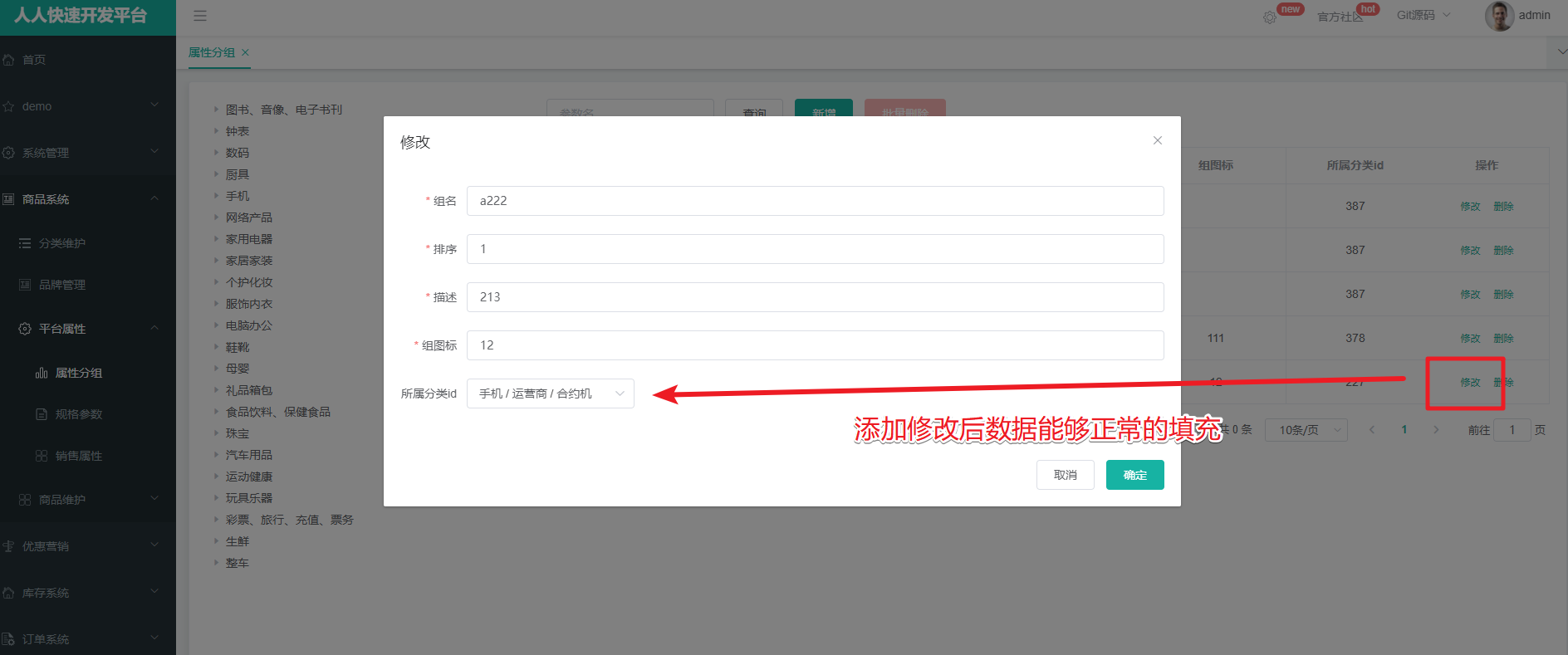Screen dimensions: 1568x655
Task: Open the 10条/页 page size dropdown
Action: 1306,430
